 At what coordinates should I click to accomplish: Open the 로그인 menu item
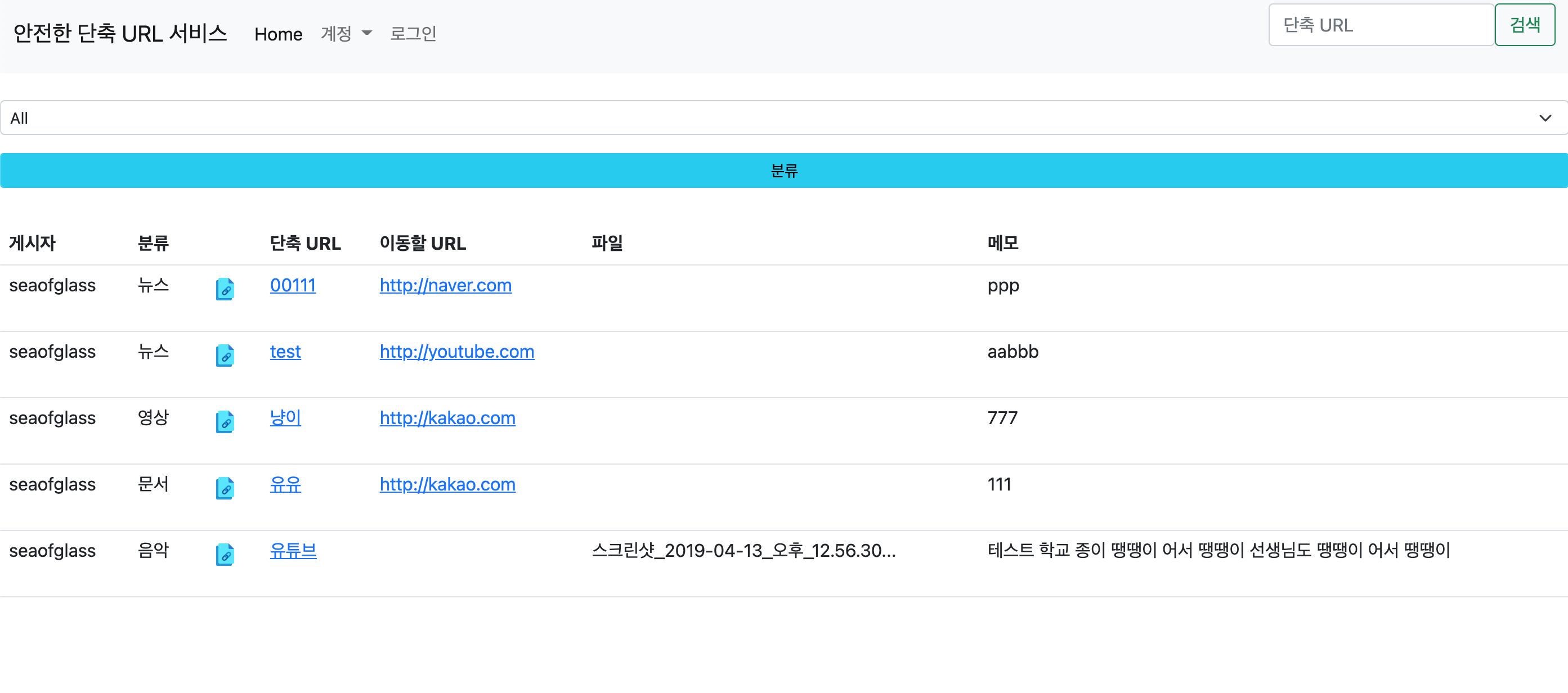click(x=413, y=33)
